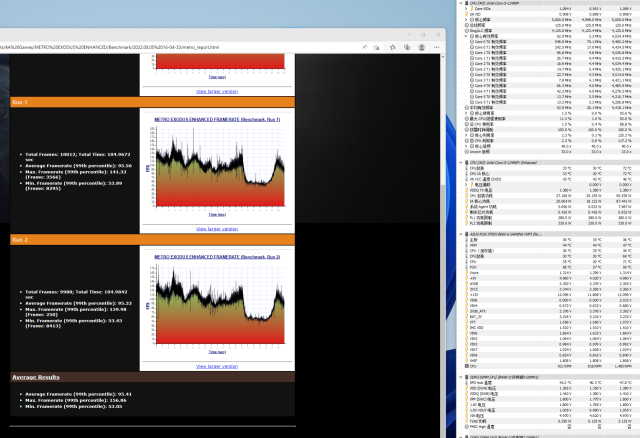Image resolution: width=640 pixels, height=438 pixels.
Task: Click the voltage icon on +12V row
Action: 467,295
